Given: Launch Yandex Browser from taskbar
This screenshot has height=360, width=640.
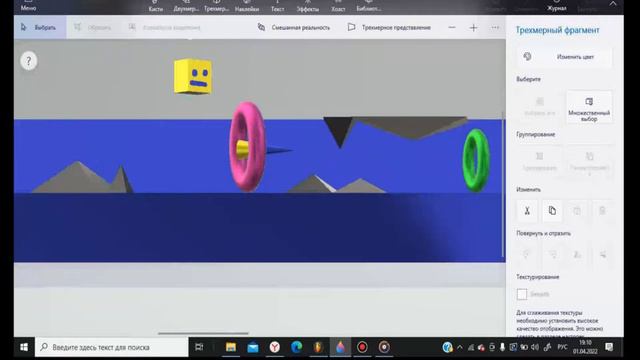Looking at the screenshot, I should (x=275, y=347).
